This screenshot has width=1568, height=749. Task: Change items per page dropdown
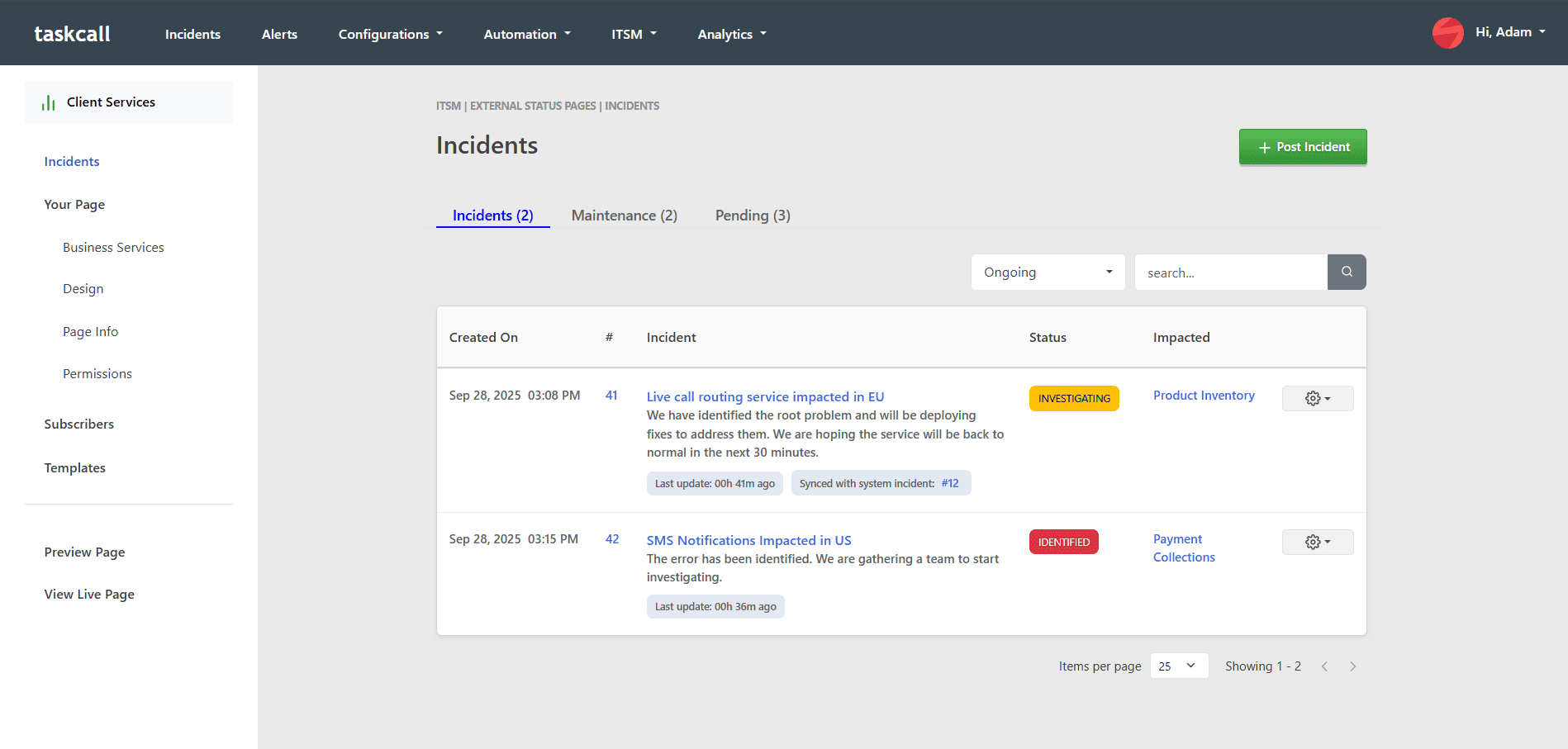point(1178,666)
